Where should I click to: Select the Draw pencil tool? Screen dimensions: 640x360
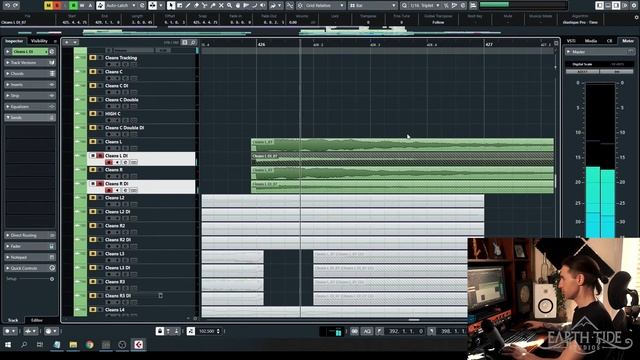[x=188, y=5]
